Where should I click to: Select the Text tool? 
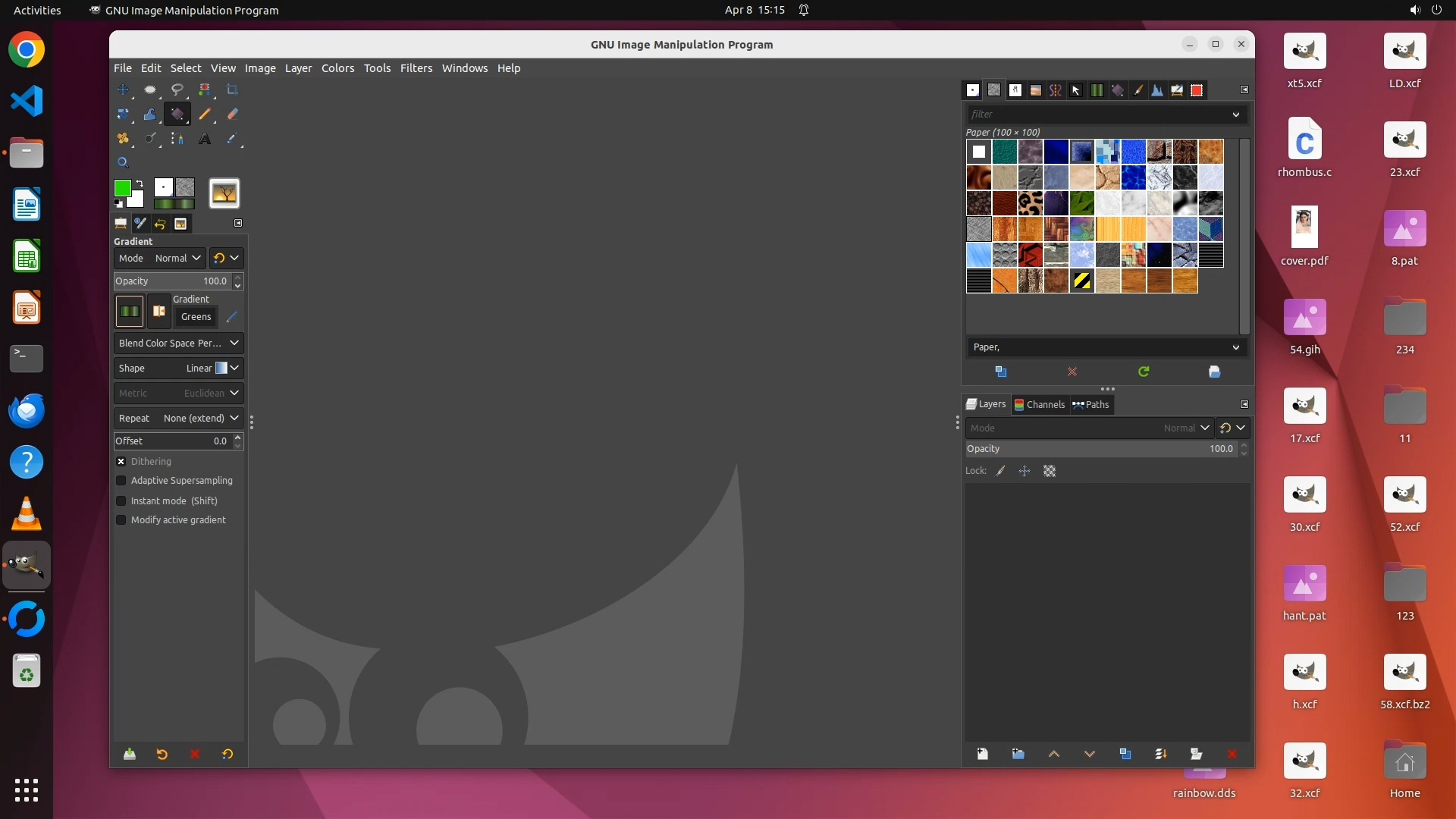click(205, 139)
